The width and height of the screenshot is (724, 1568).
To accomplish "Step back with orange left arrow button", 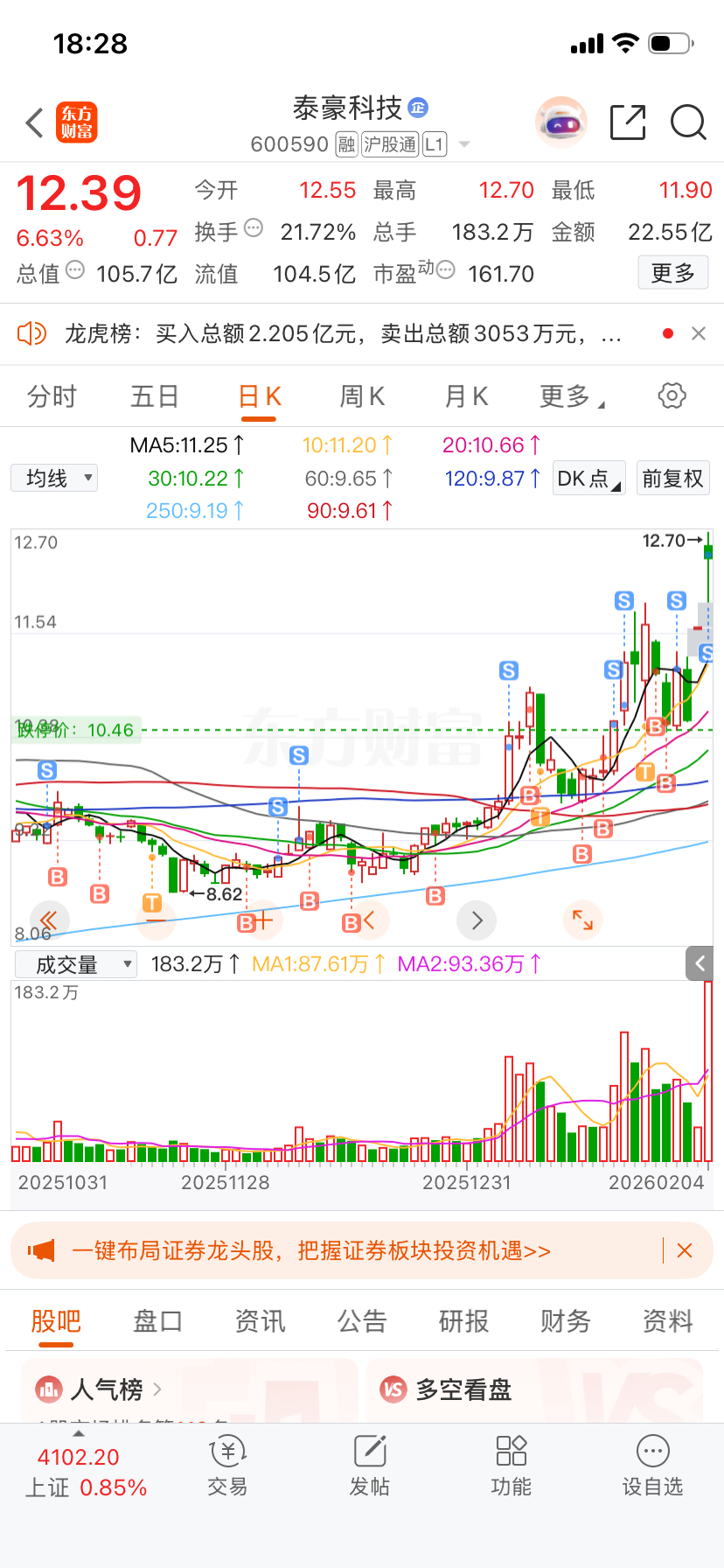I will [x=369, y=920].
